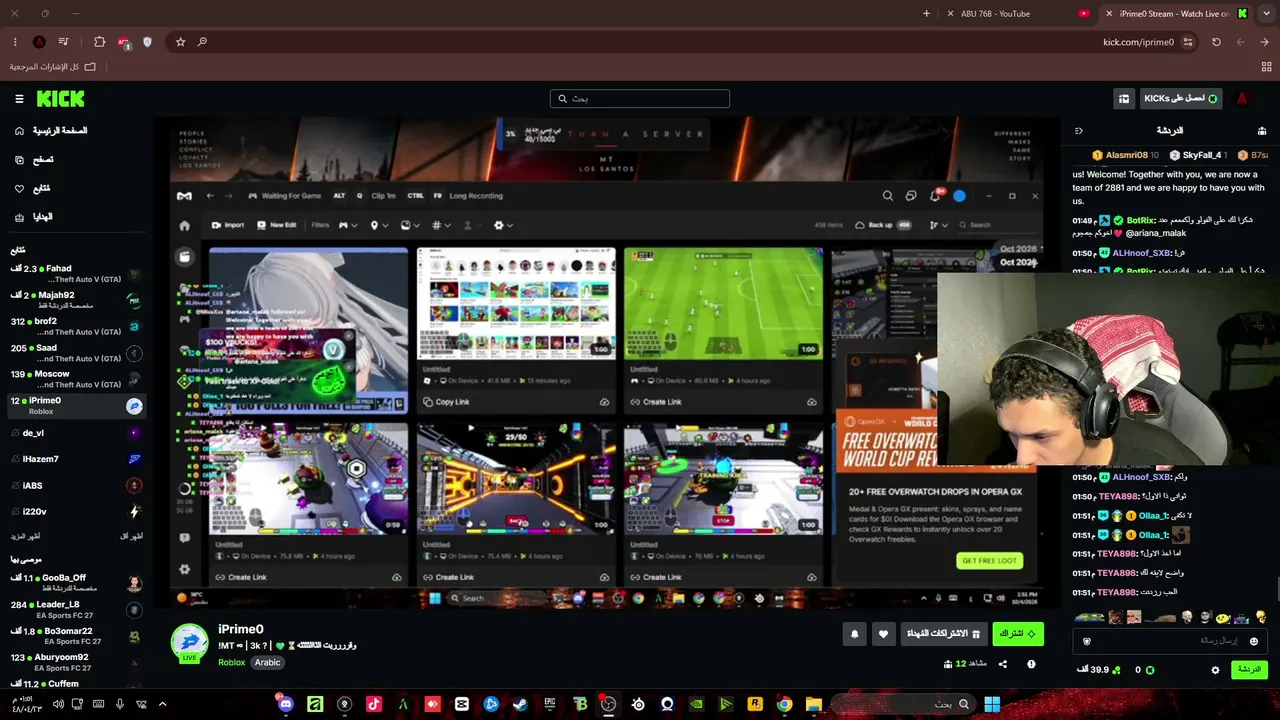Screen dimensions: 1280x720
Task: Switch to ABU 768 - YouTube tab
Action: pyautogui.click(x=1018, y=13)
